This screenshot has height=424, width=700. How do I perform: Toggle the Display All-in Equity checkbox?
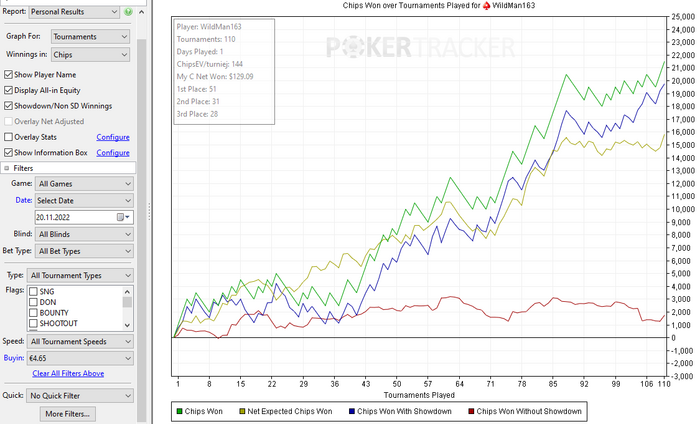8,90
